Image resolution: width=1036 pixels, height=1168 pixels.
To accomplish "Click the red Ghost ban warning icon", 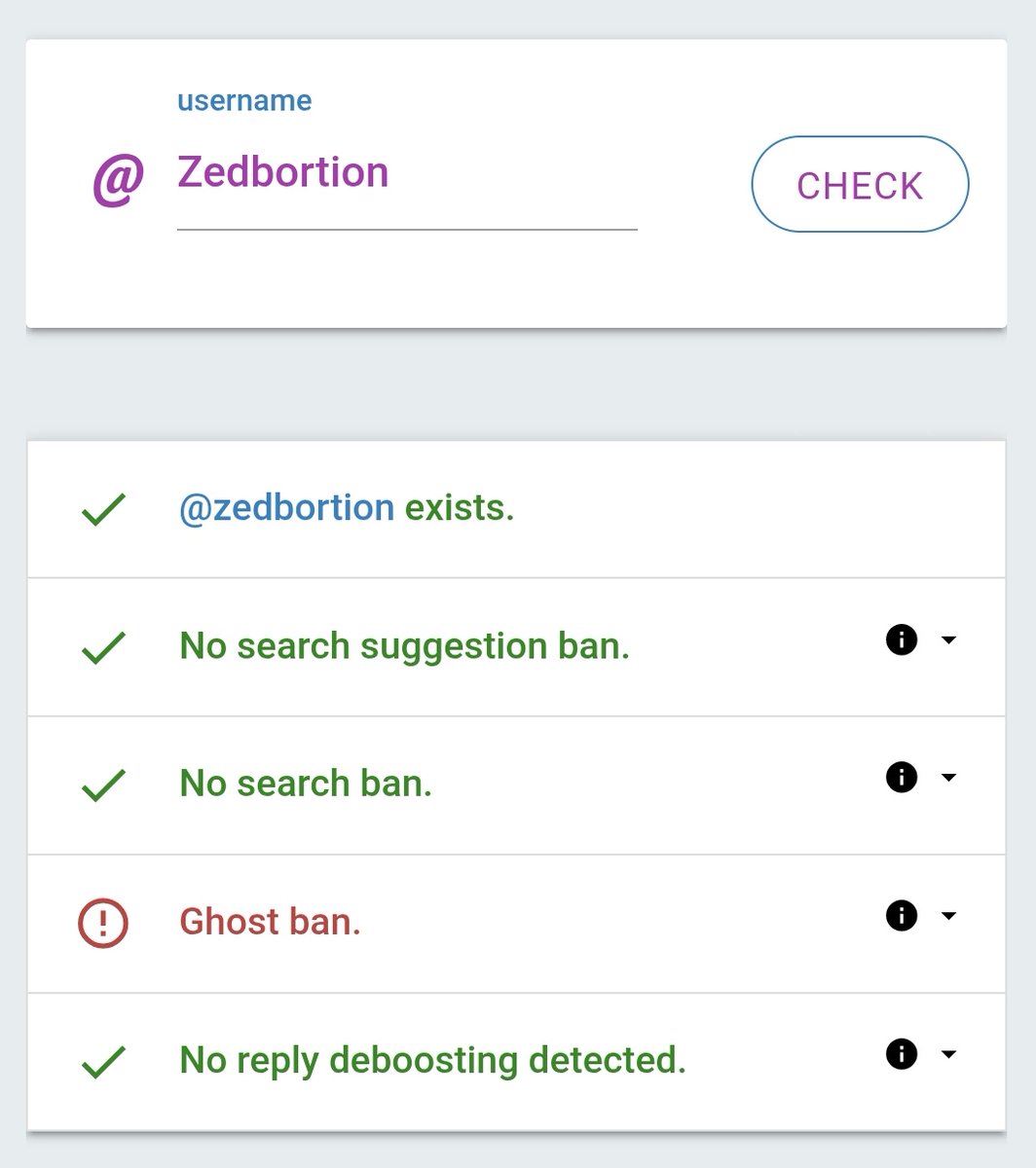I will coord(103,922).
